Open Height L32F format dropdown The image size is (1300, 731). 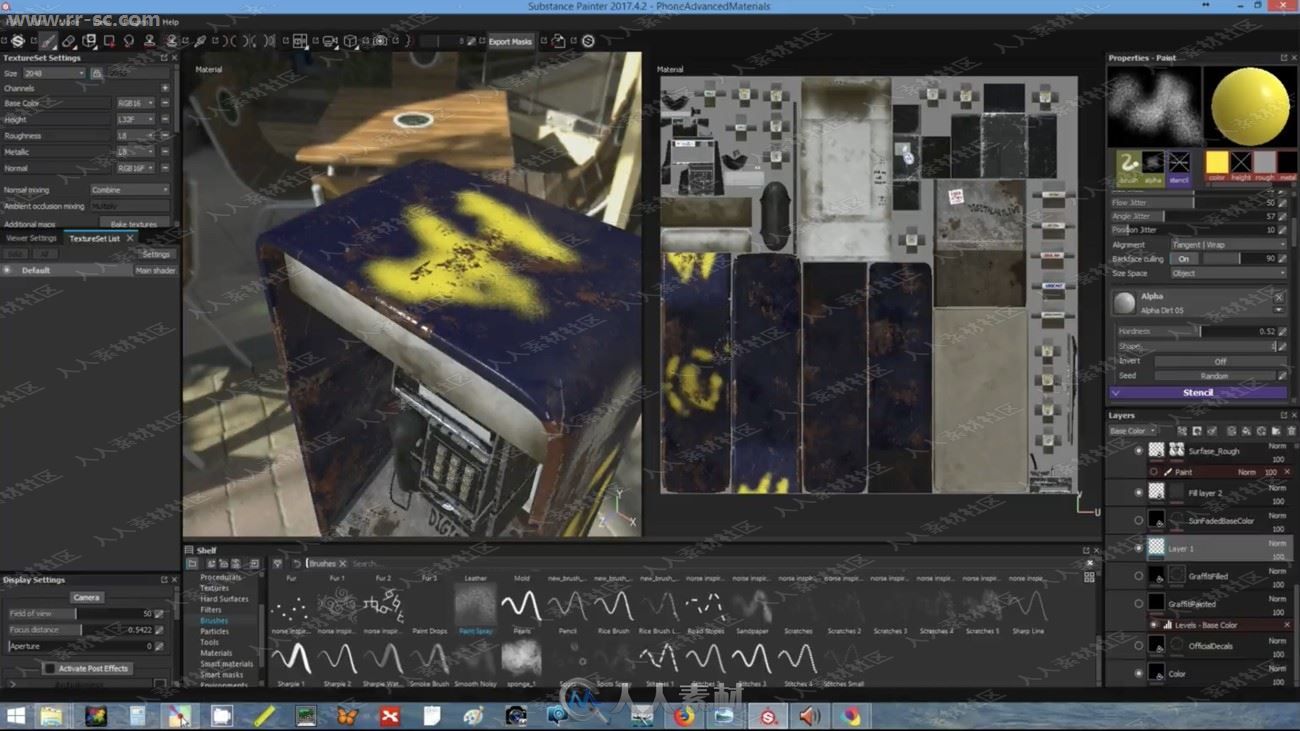coord(136,119)
